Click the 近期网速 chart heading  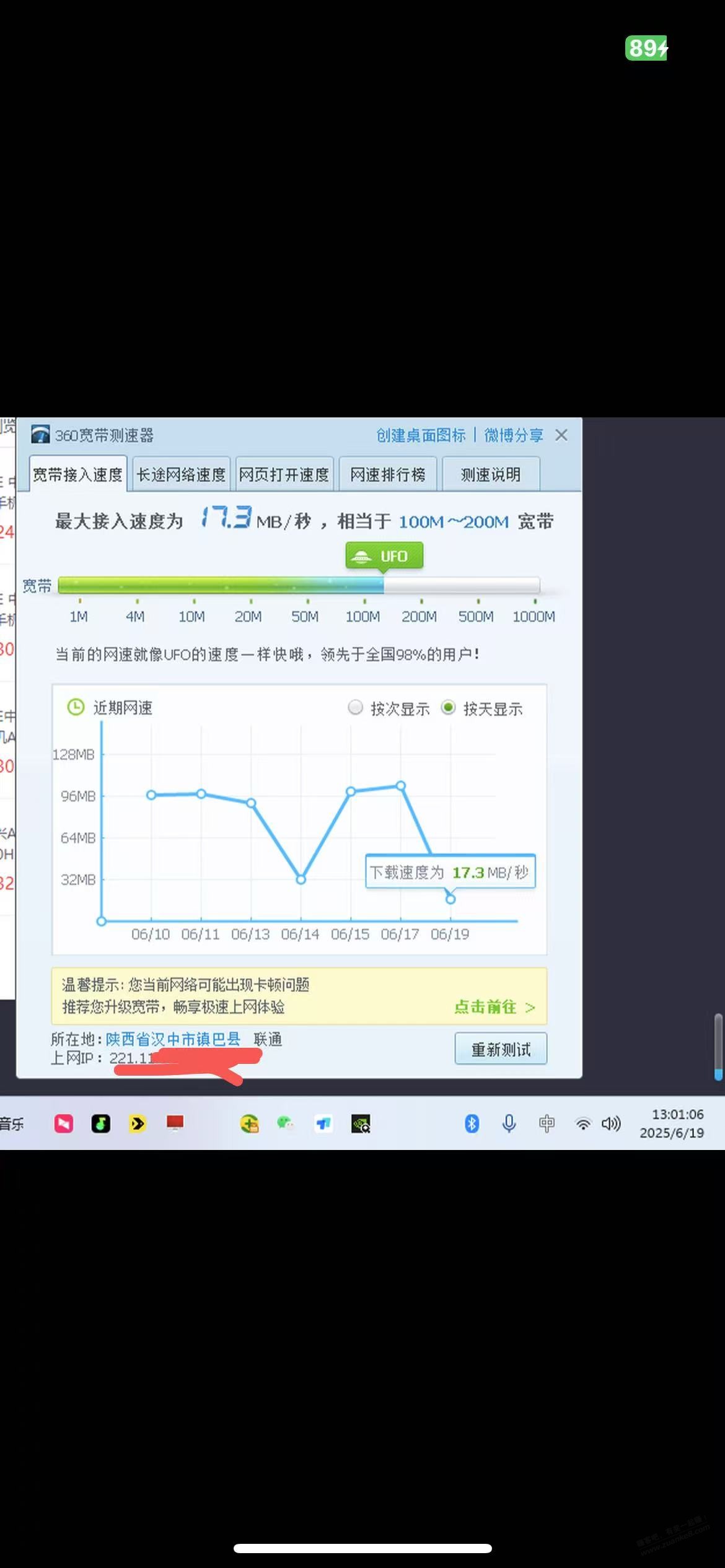123,707
